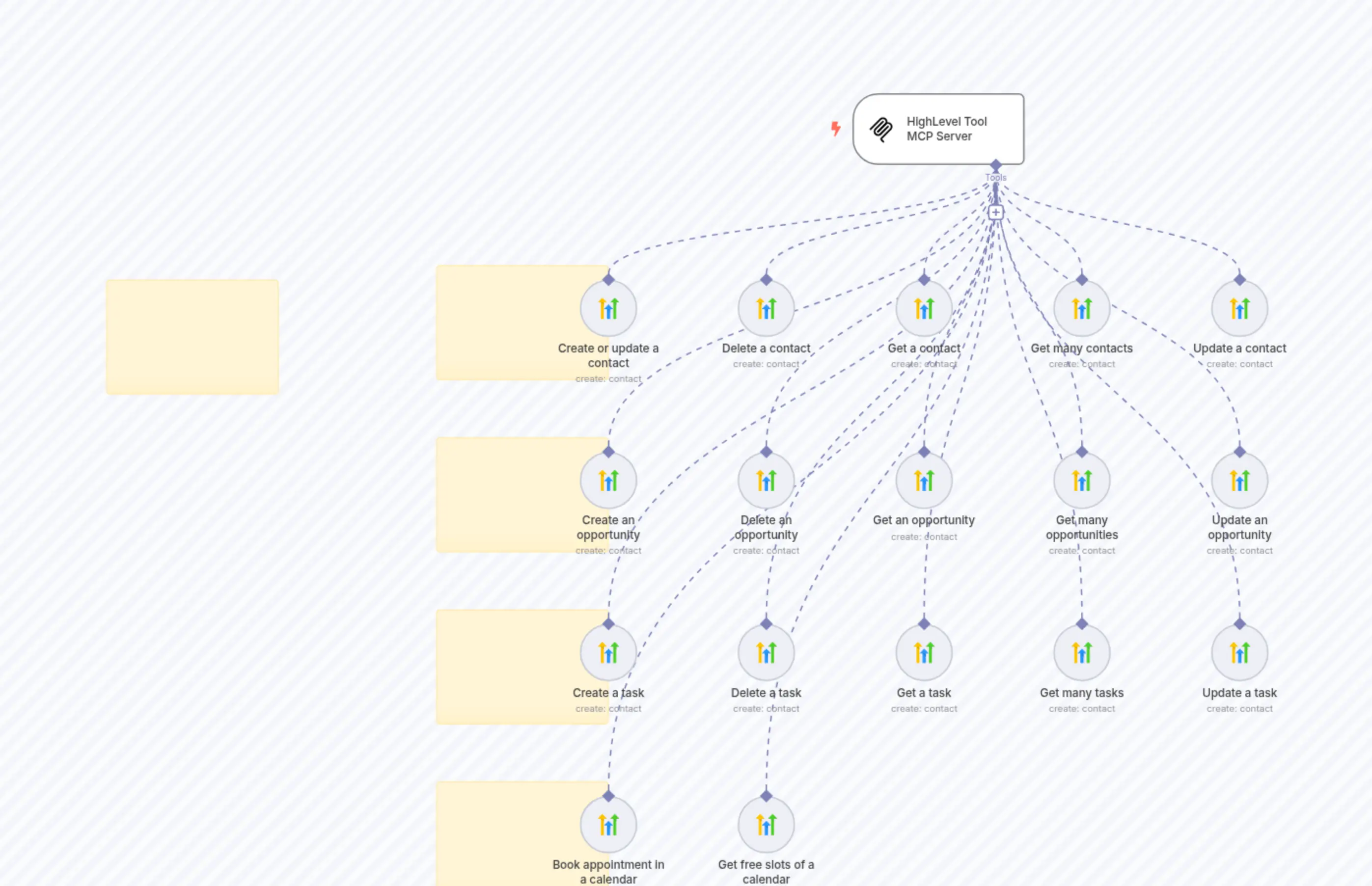
Task: Click the large yellow sticky note on the left
Action: [x=192, y=336]
